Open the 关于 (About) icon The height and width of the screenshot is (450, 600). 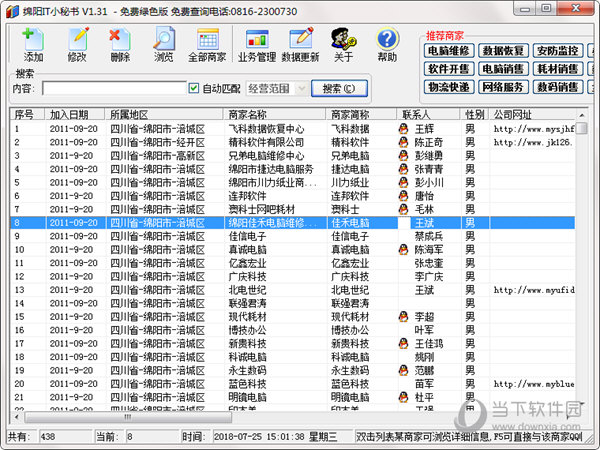[x=343, y=45]
